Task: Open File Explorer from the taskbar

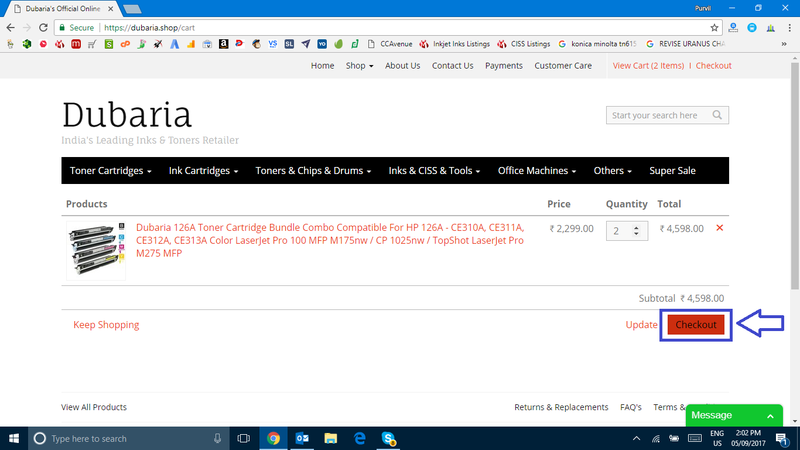Action: tap(331, 438)
